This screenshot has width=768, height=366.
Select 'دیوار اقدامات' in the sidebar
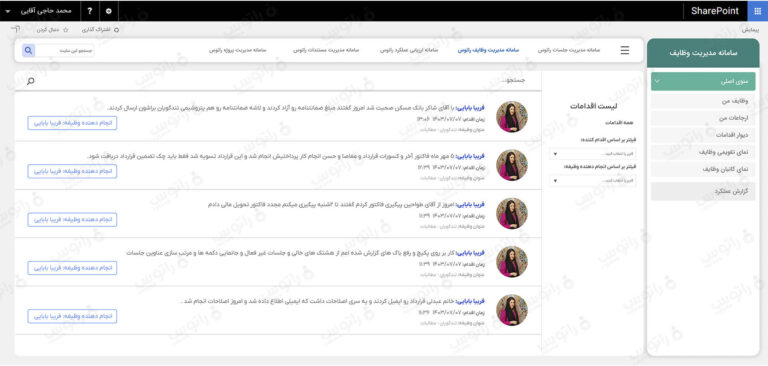[703, 135]
